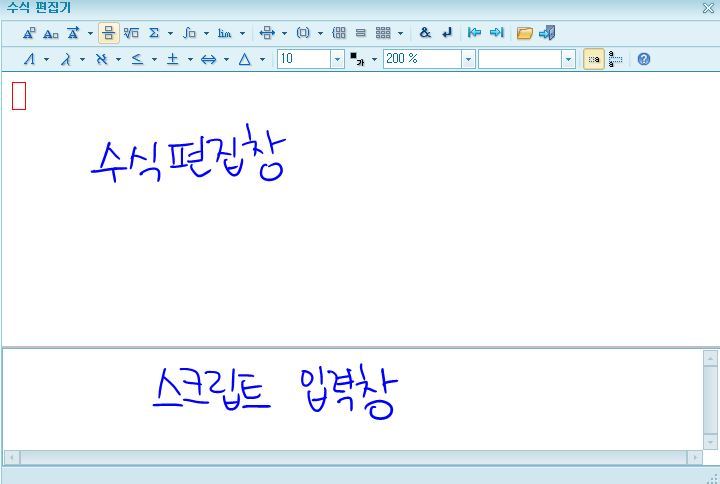The width and height of the screenshot is (720, 484).
Task: Click the less-than-or-equal operator icon
Action: 137,59
